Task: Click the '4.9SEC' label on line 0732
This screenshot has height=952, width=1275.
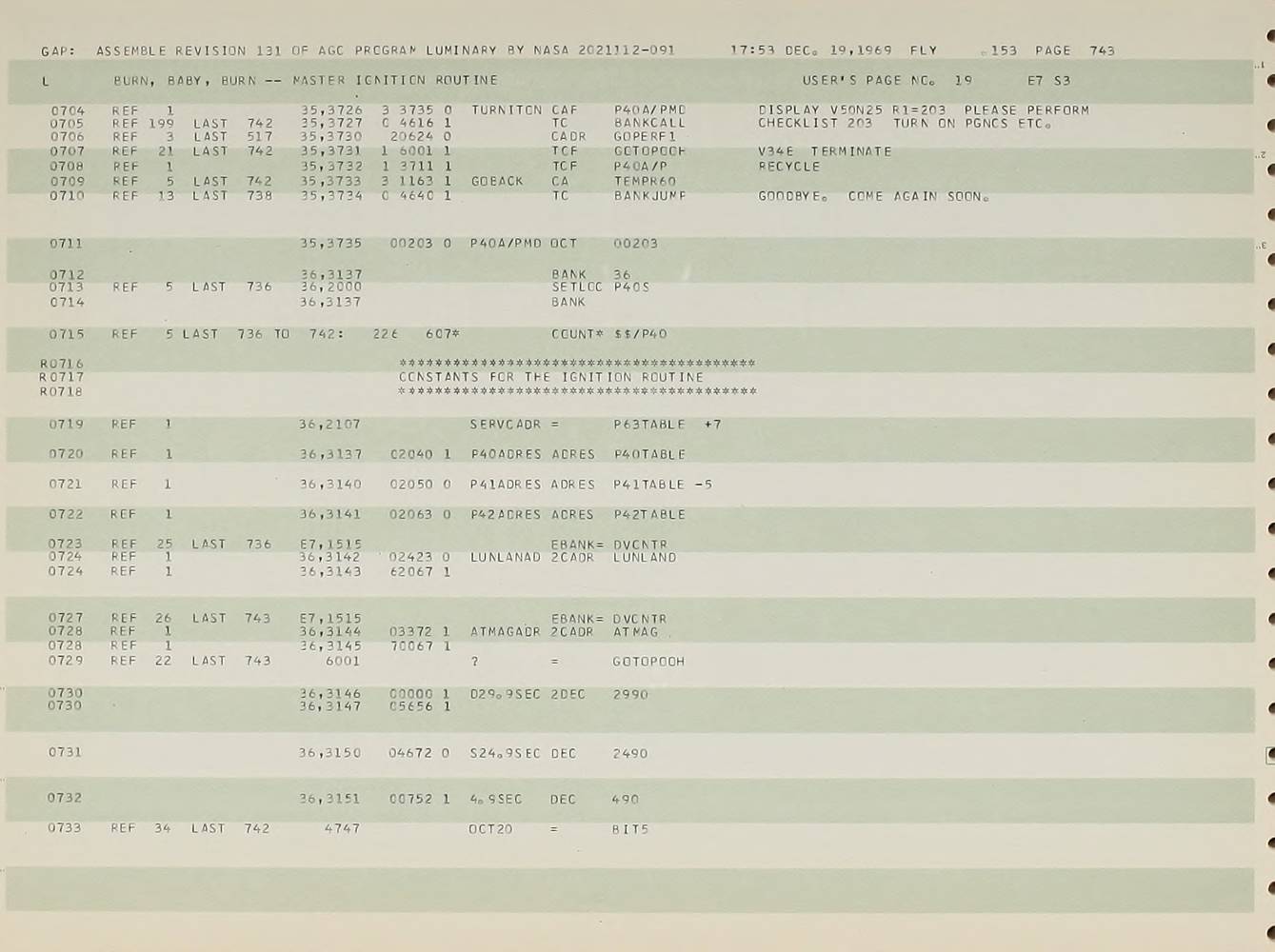Action: click(x=495, y=800)
